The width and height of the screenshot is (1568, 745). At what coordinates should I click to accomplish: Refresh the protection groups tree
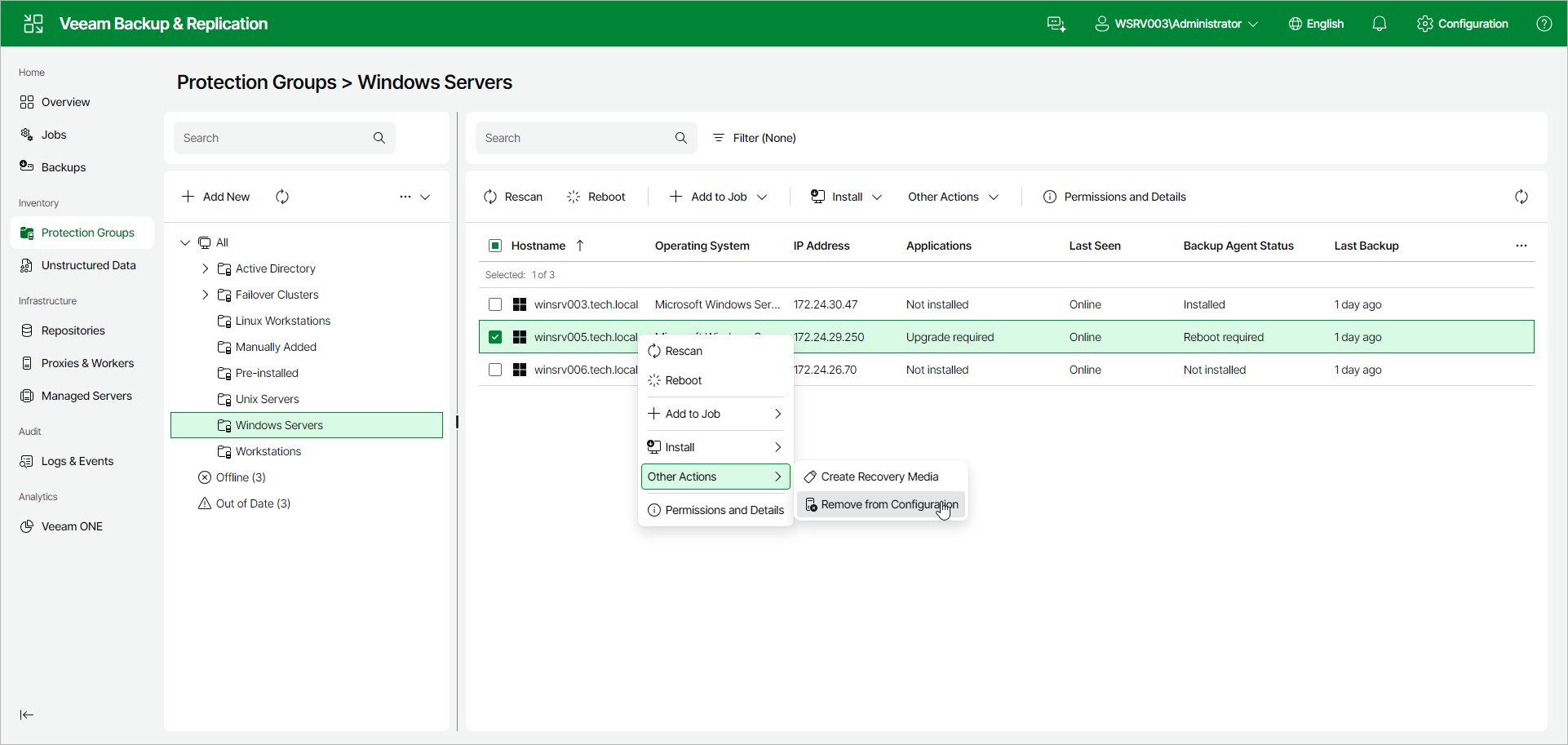tap(282, 197)
